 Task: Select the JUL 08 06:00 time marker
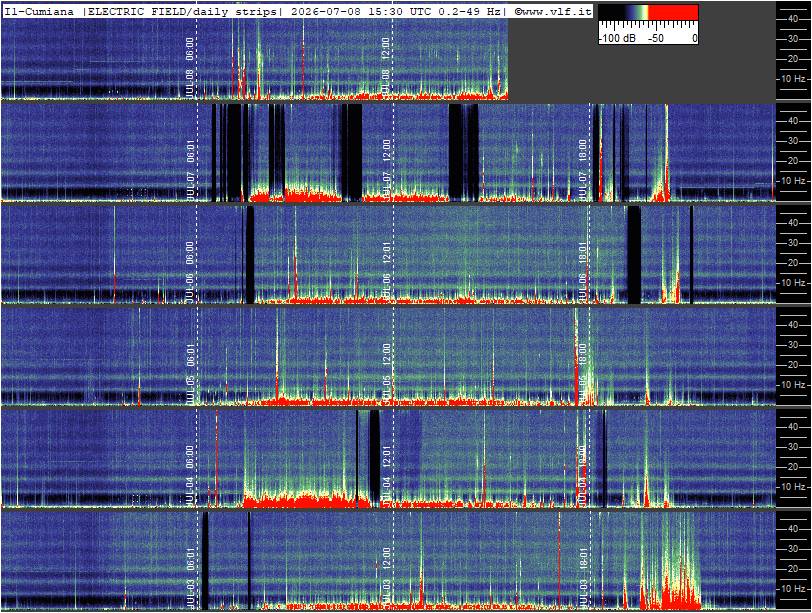(190, 67)
